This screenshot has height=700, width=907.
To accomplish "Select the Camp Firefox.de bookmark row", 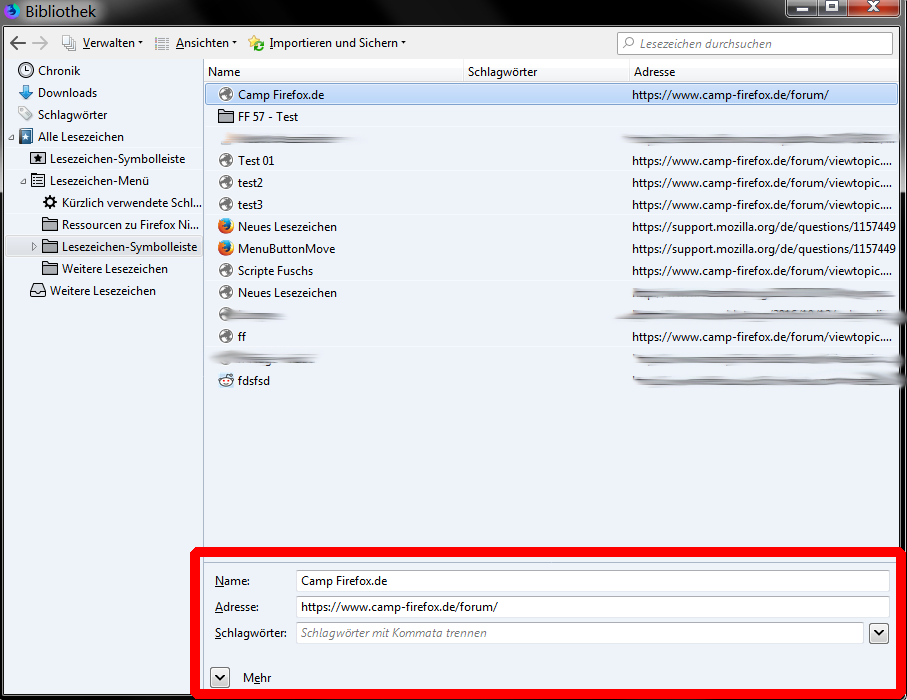I will [551, 94].
